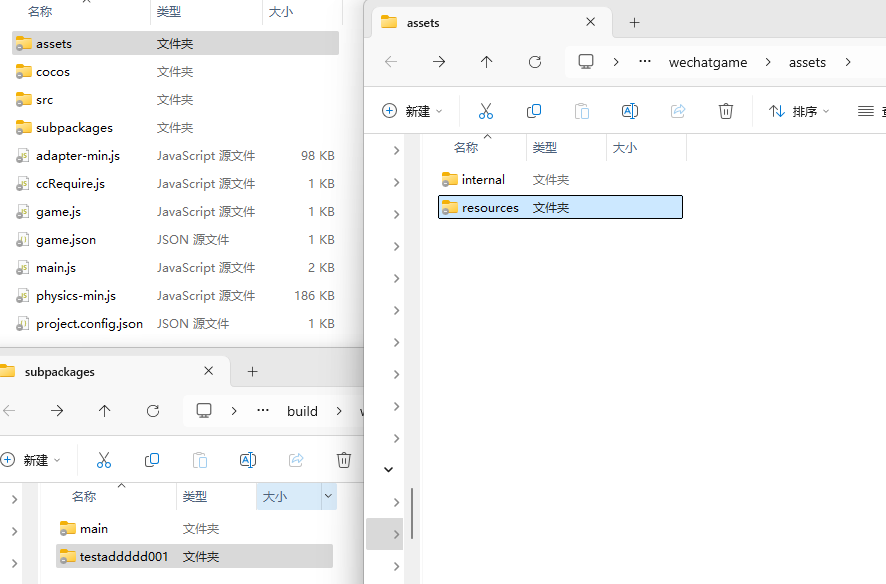
Task: Click the This PC monitor icon in assets address bar
Action: click(586, 62)
